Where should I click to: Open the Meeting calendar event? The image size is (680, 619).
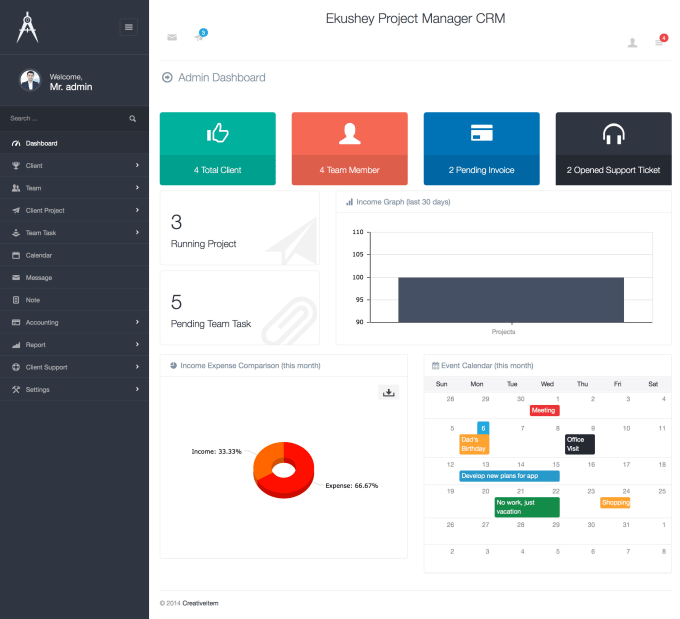coord(544,410)
